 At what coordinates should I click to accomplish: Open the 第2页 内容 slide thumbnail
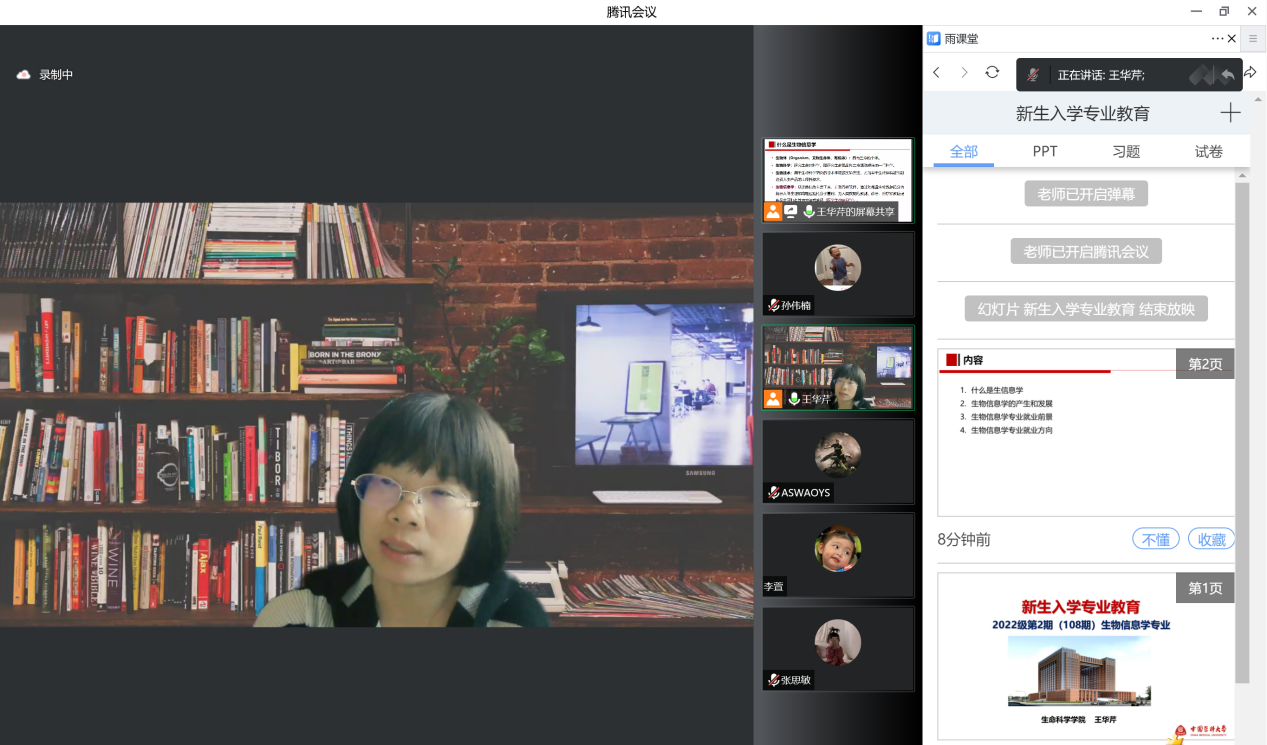coord(1085,432)
